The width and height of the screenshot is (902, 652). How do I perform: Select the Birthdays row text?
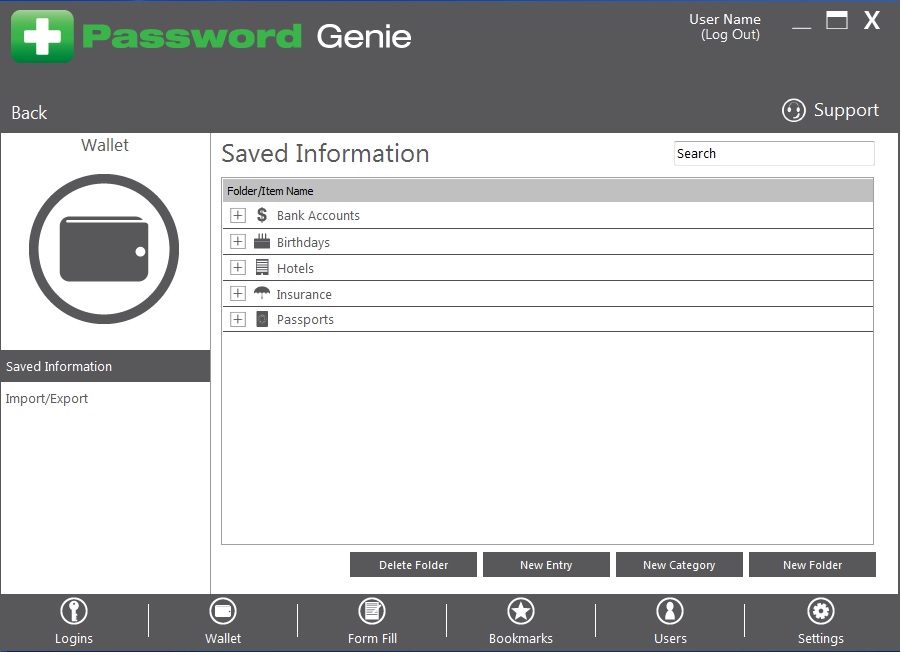coord(303,242)
